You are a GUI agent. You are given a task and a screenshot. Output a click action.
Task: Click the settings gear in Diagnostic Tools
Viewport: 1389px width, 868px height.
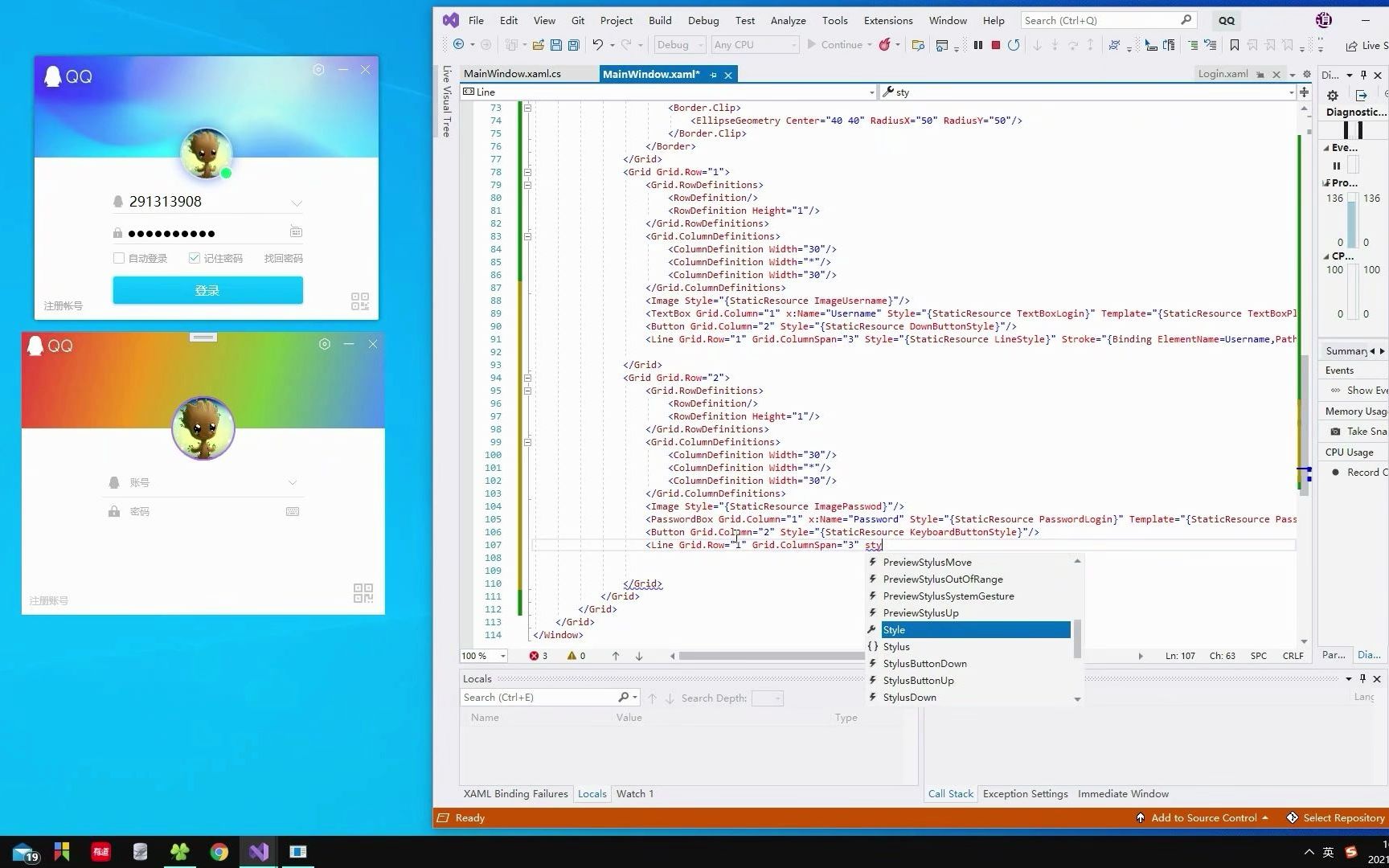[1333, 95]
